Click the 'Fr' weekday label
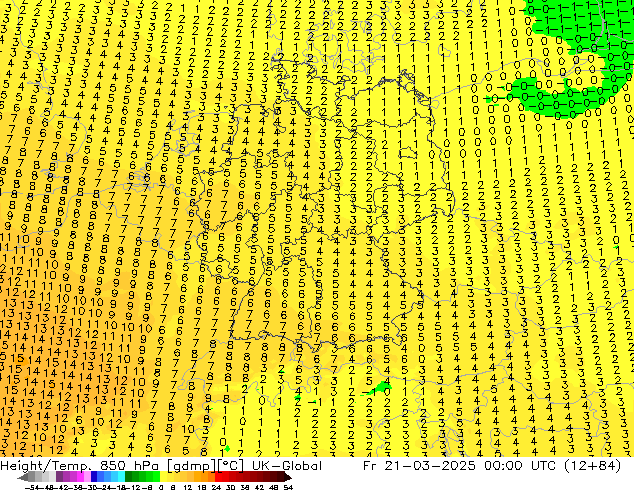Image resolution: width=634 pixels, height=490 pixels. (370, 466)
